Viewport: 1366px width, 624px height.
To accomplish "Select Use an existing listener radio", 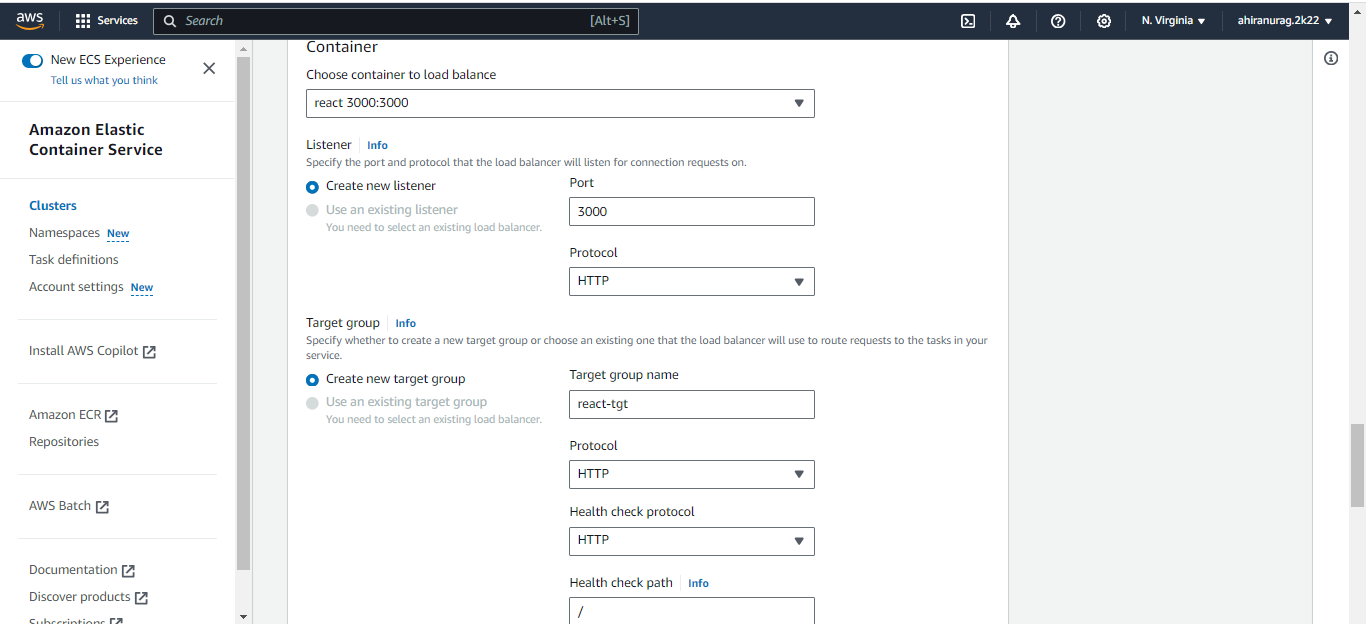I will tap(313, 210).
